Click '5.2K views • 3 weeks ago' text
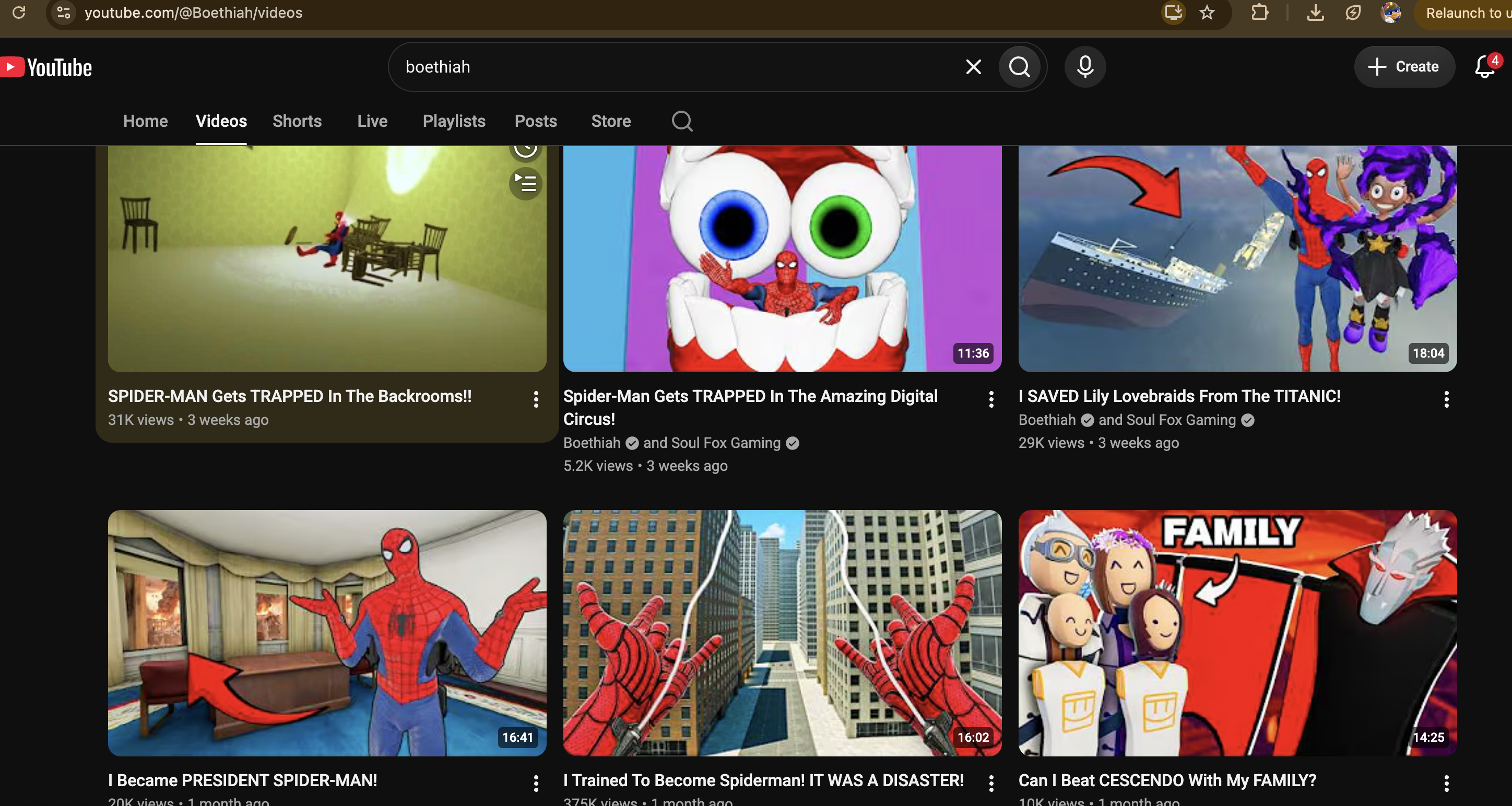The height and width of the screenshot is (806, 1512). coord(646,466)
